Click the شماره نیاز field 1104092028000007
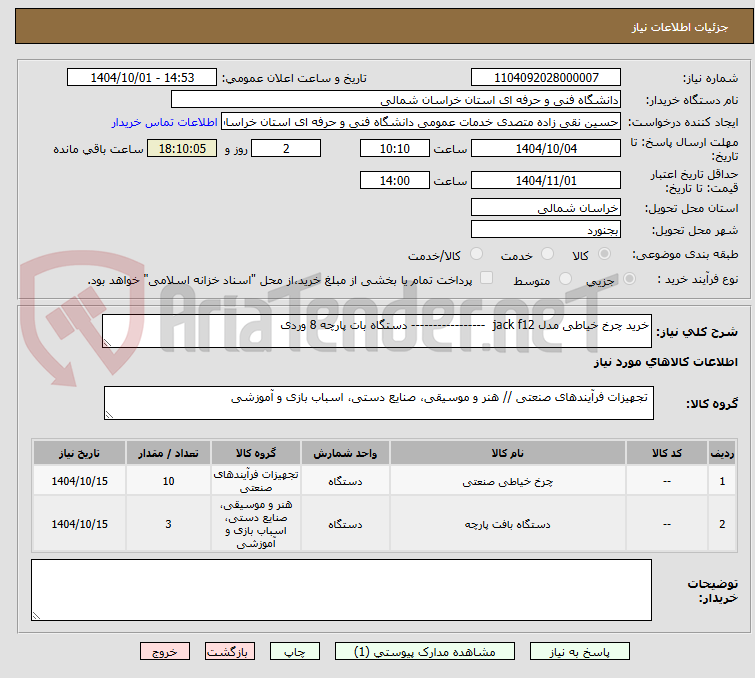 (546, 78)
